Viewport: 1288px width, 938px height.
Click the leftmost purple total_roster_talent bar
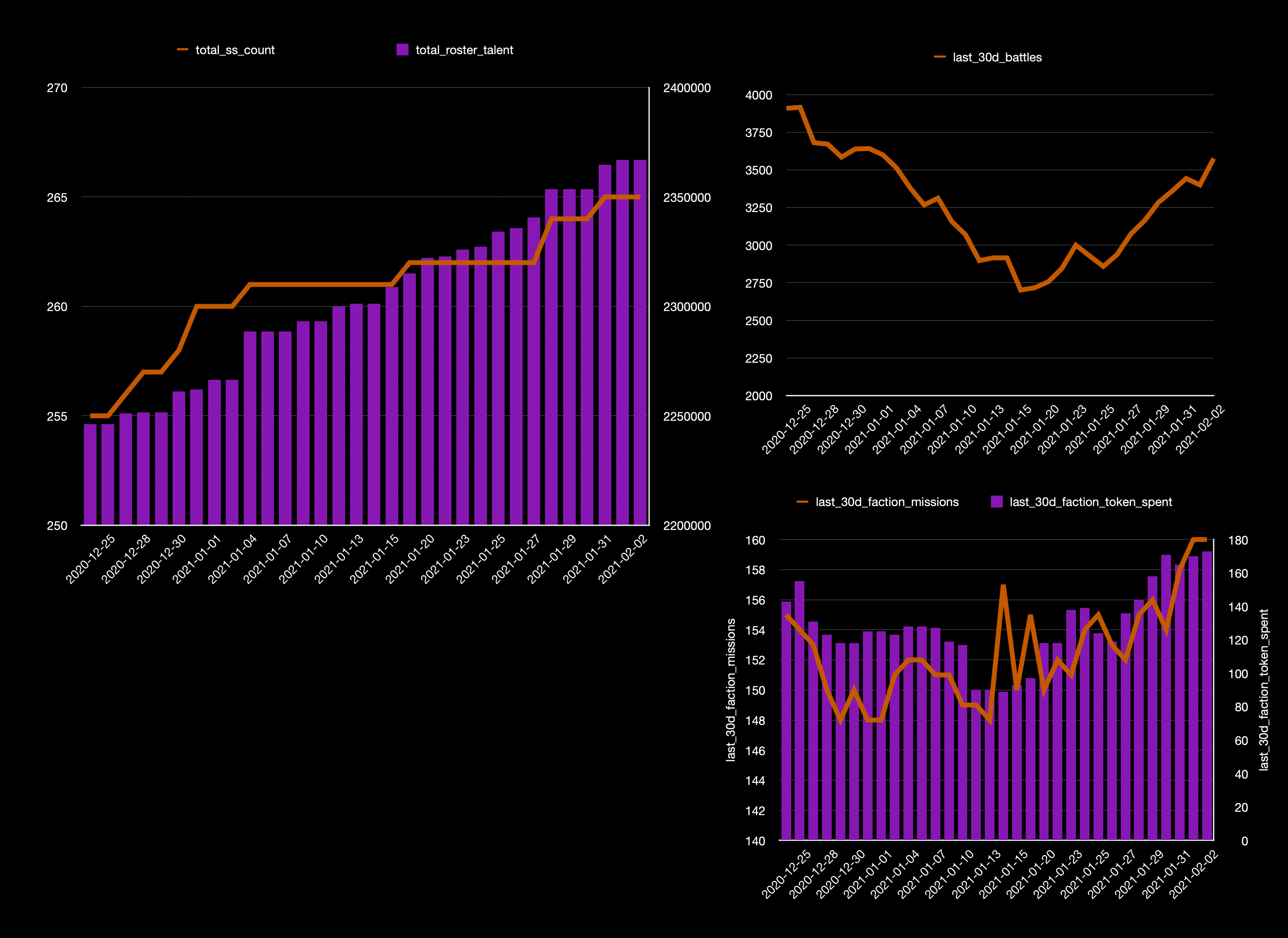pyautogui.click(x=90, y=475)
